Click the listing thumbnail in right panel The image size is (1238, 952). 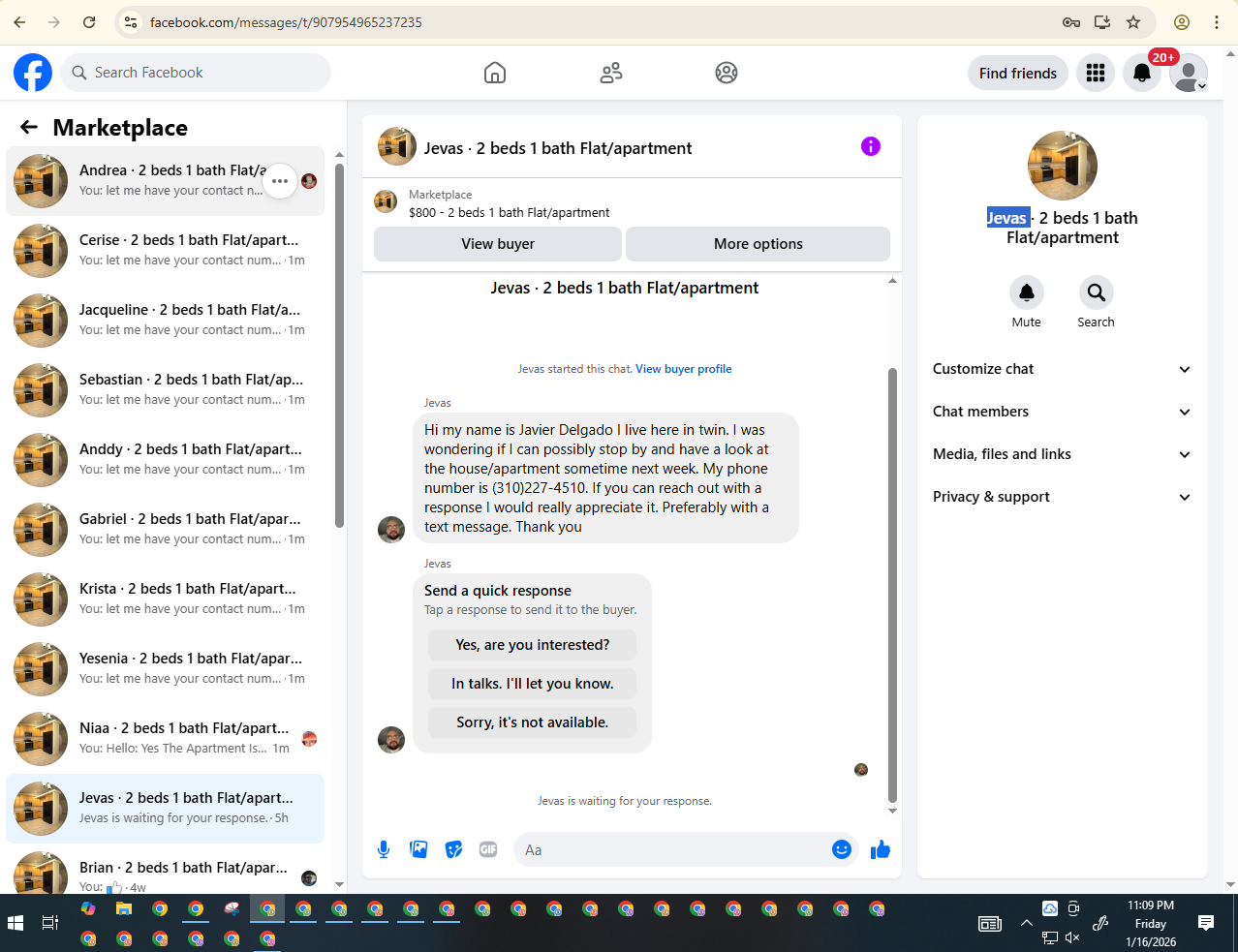pyautogui.click(x=1063, y=166)
